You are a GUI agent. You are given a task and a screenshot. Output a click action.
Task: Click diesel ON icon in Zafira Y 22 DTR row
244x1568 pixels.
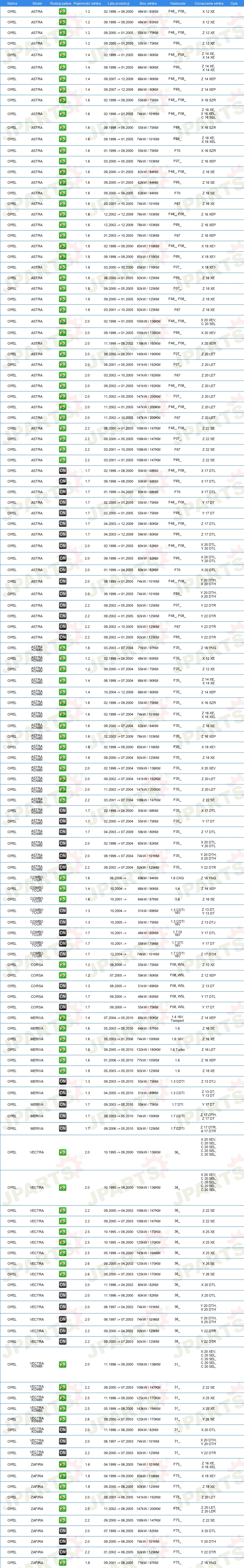point(63,1552)
